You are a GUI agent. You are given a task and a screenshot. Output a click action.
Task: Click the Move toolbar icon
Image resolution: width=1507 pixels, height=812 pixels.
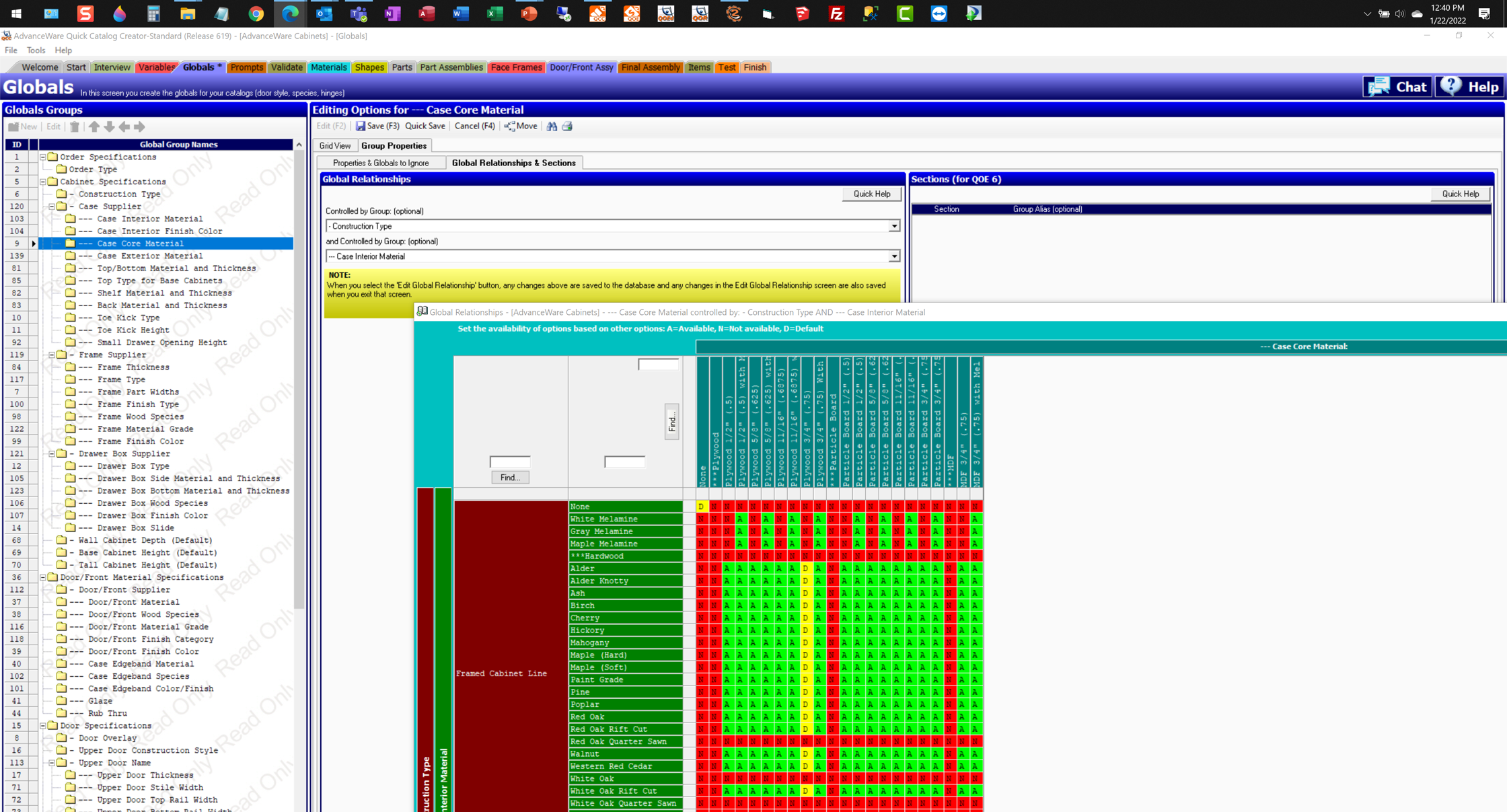[510, 126]
